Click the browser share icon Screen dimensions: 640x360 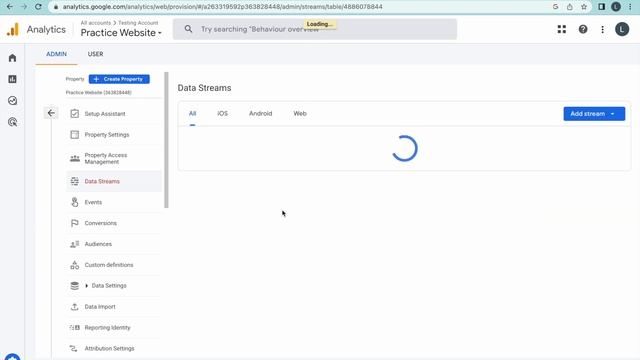(569, 7)
